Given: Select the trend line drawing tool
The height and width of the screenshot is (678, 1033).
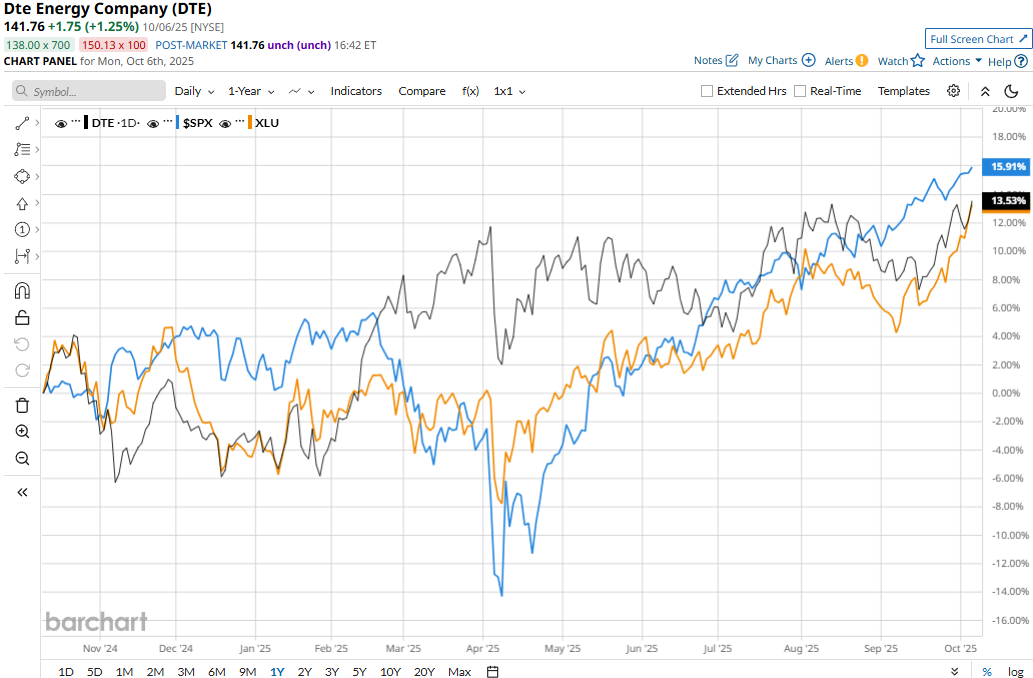Looking at the screenshot, I should (22, 123).
